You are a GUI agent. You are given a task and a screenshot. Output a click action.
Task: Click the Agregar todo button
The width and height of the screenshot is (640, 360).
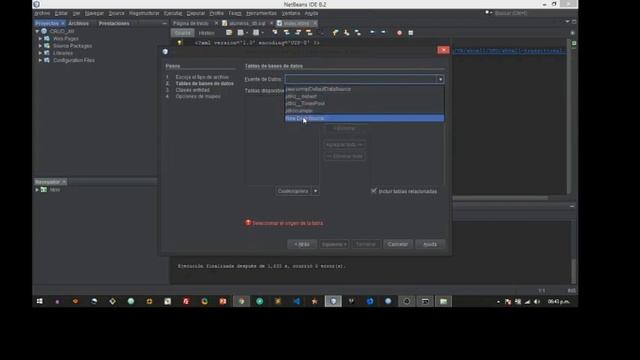pos(344,144)
